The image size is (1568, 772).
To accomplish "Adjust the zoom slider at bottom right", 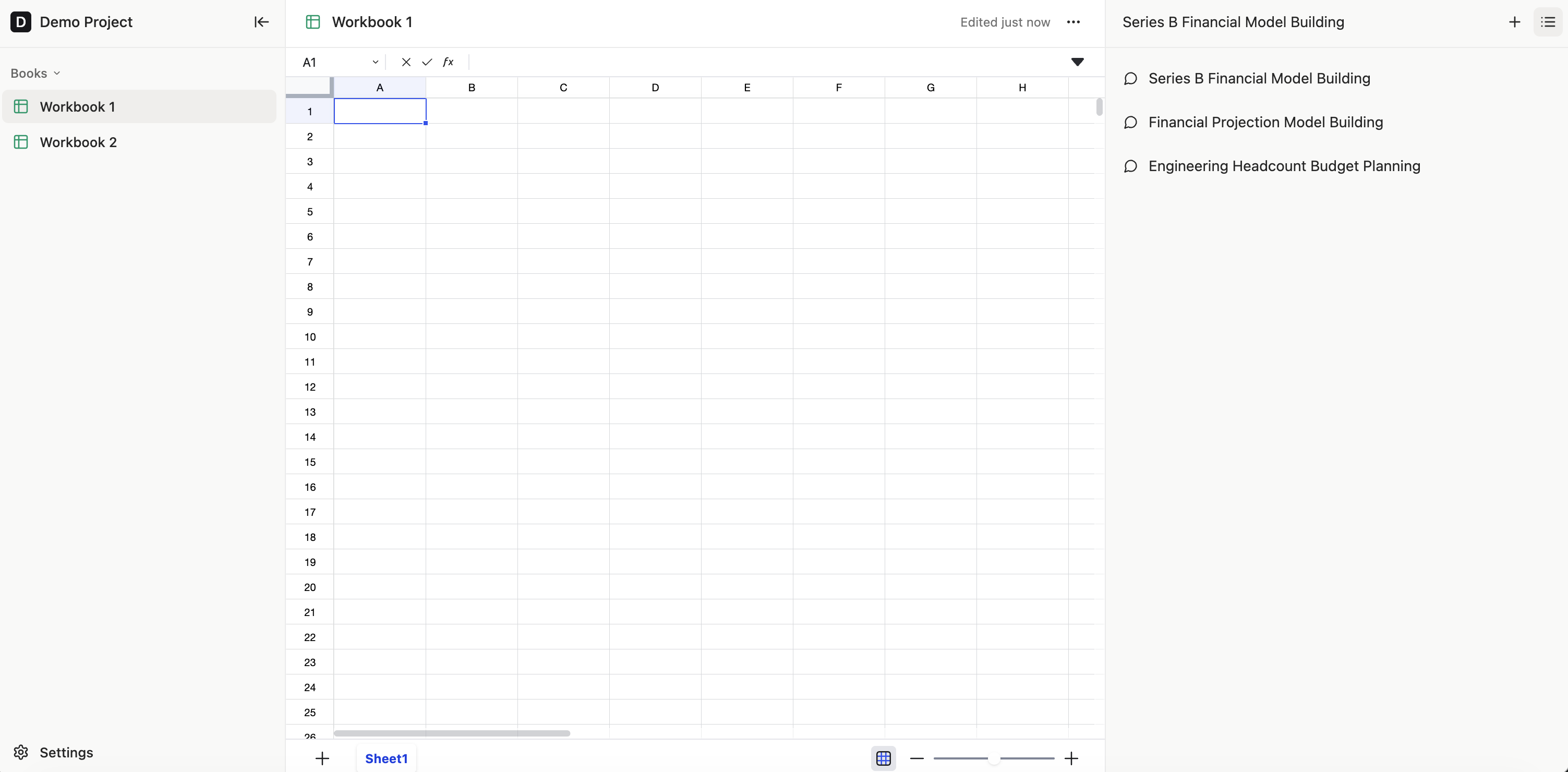I will tap(993, 758).
